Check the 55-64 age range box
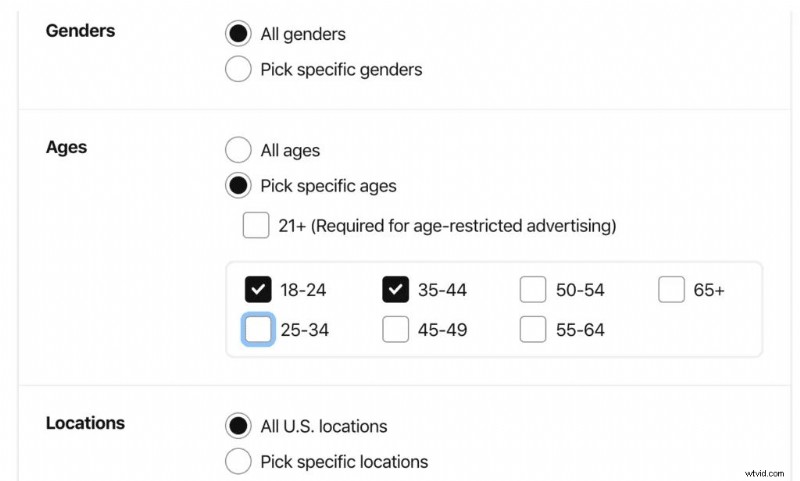The width and height of the screenshot is (800, 481). pyautogui.click(x=533, y=330)
